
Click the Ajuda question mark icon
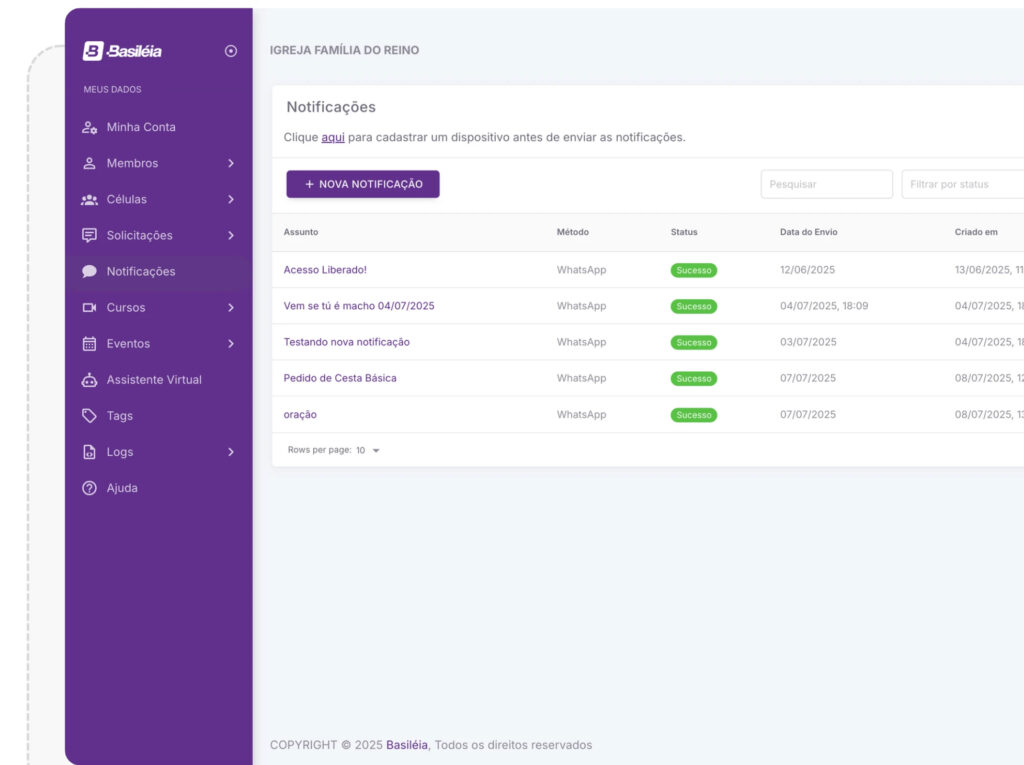pyautogui.click(x=89, y=488)
